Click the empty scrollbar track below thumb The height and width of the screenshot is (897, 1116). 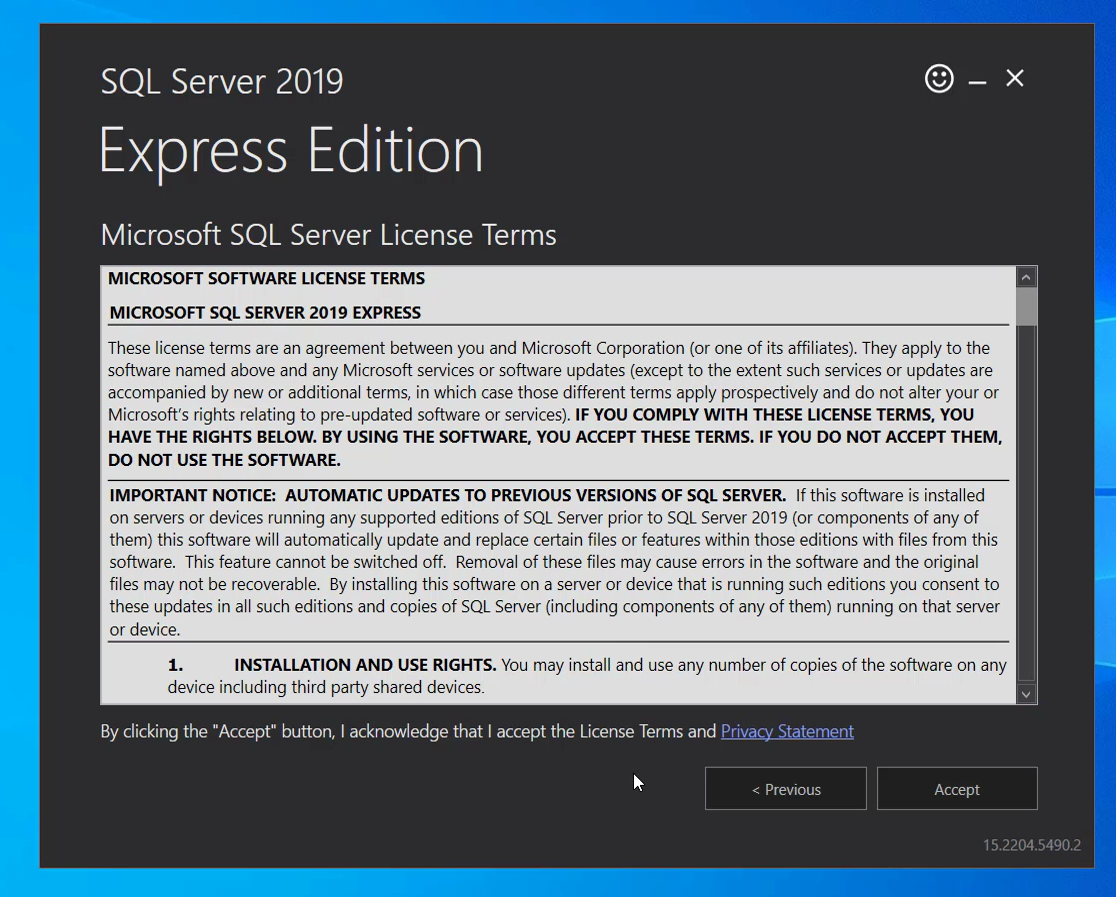point(1026,500)
